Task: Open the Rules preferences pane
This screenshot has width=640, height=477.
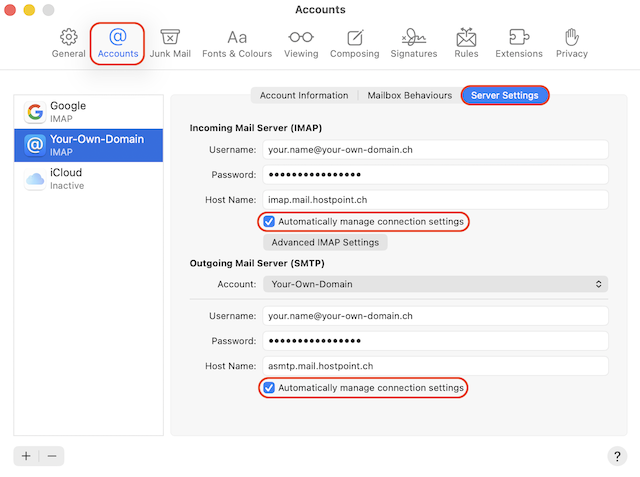Action: coord(466,43)
